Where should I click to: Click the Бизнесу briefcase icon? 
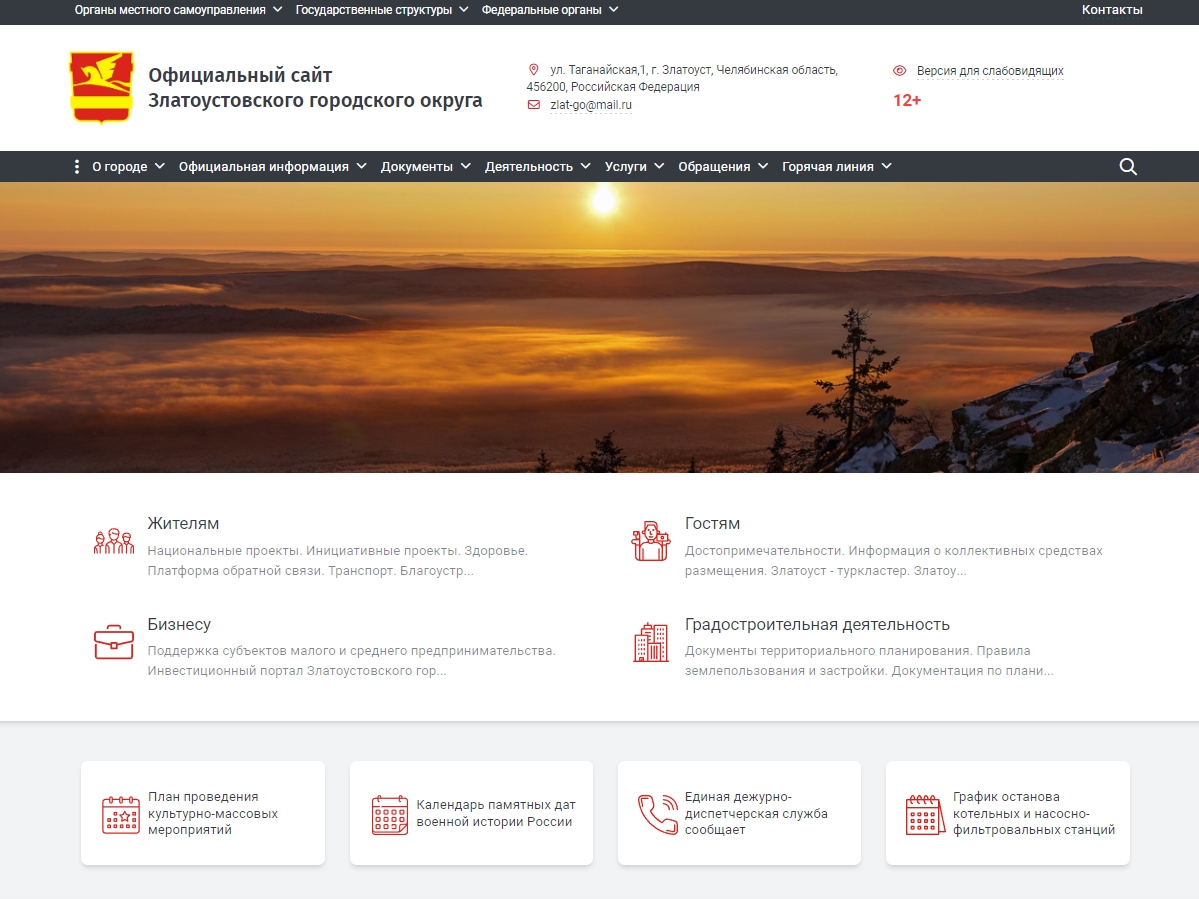(113, 641)
